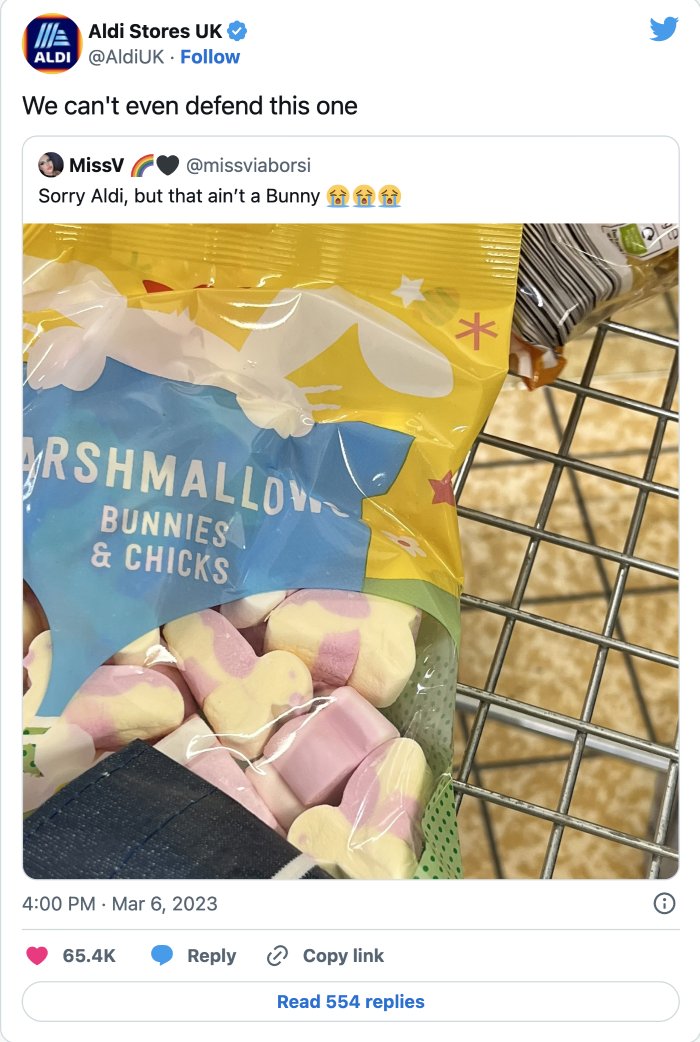
Task: Open the Twitter info circle icon
Action: (664, 903)
